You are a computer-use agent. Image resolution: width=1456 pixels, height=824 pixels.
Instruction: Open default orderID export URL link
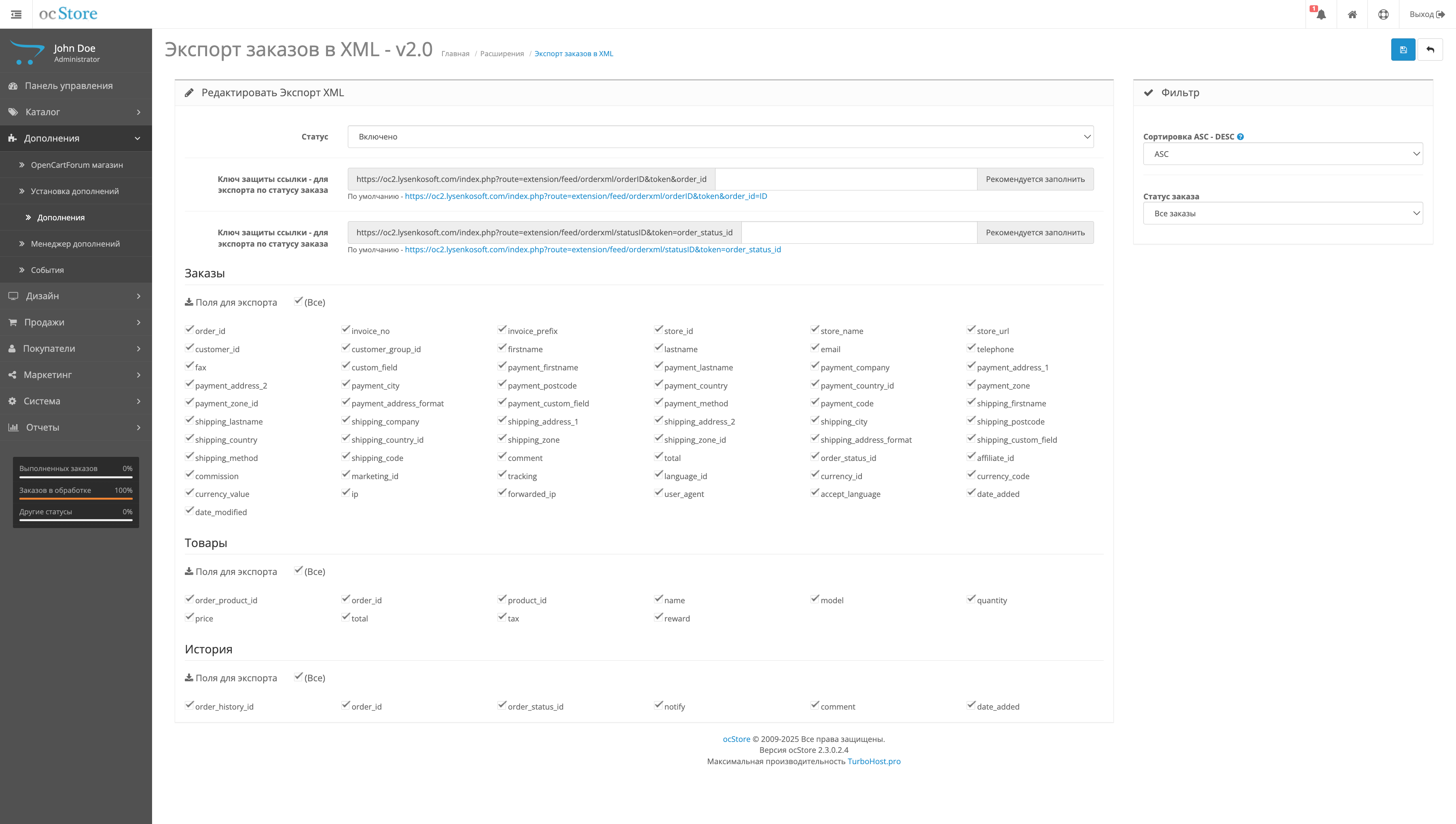point(586,196)
